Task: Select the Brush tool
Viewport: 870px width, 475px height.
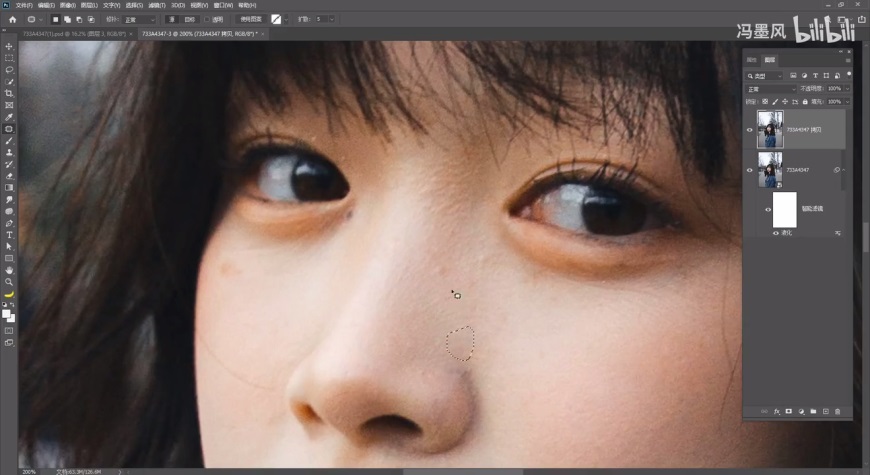Action: pos(9,141)
